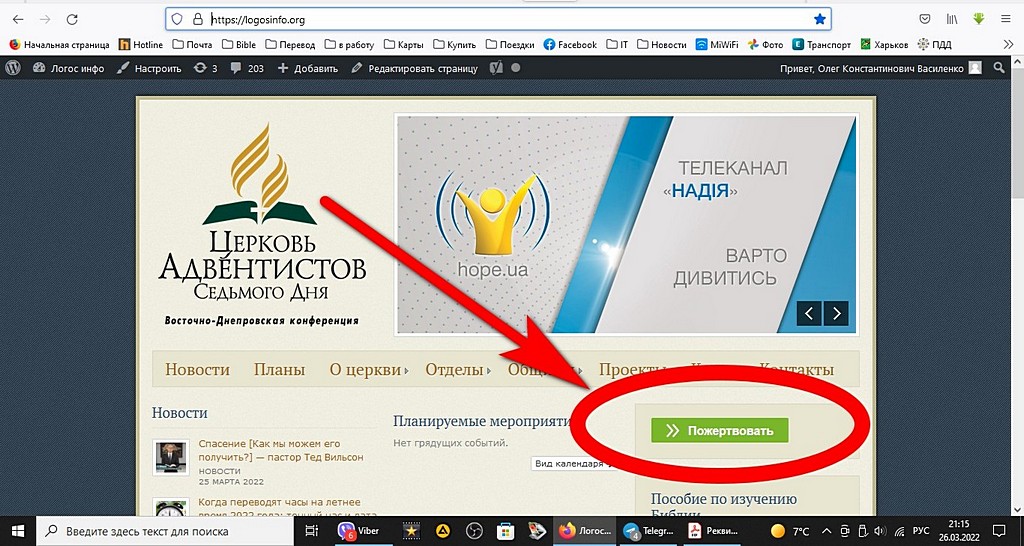Open the Транспорт bookmark
This screenshot has height=546, width=1024.
[822, 44]
